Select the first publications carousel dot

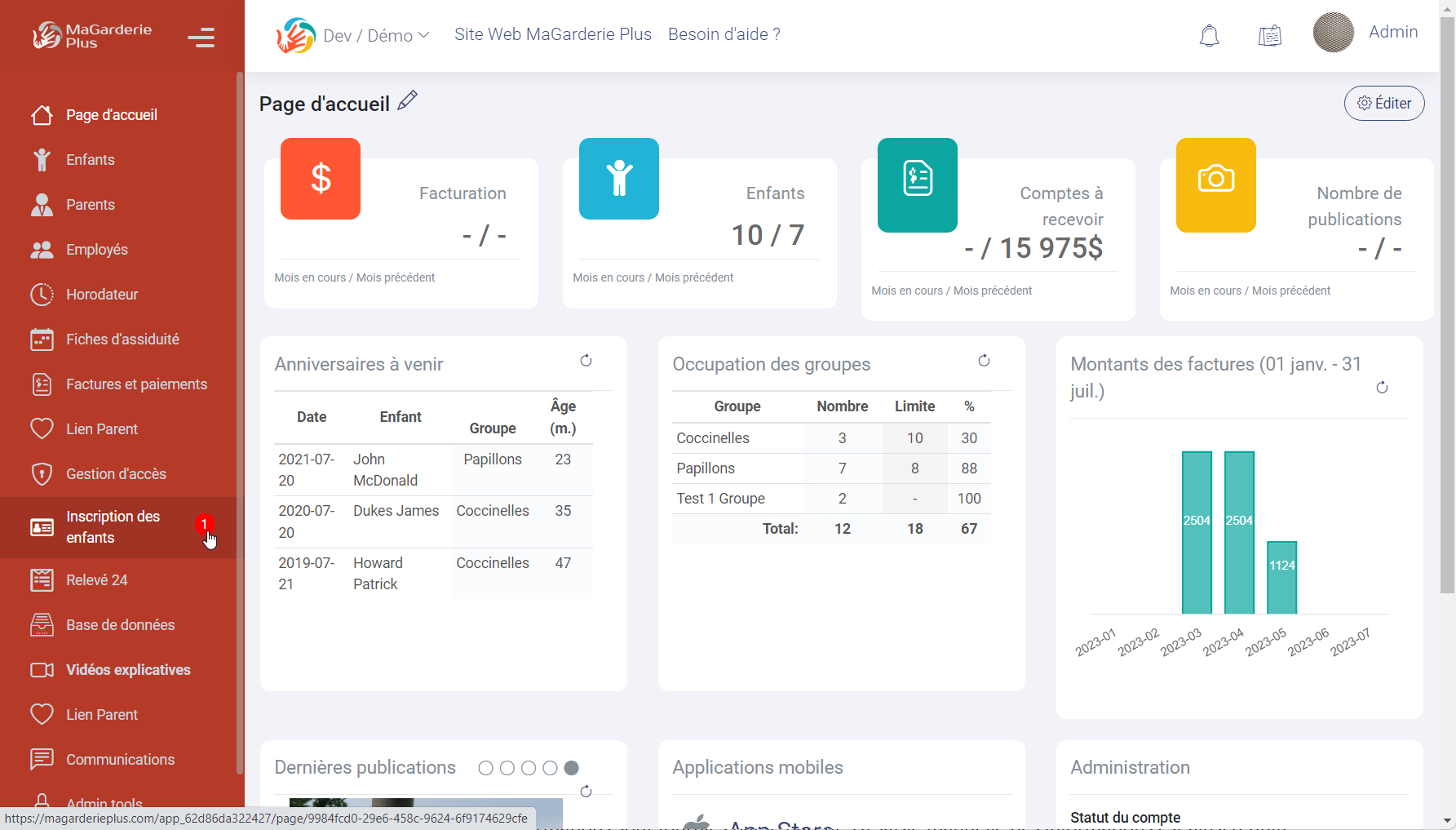[x=486, y=768]
